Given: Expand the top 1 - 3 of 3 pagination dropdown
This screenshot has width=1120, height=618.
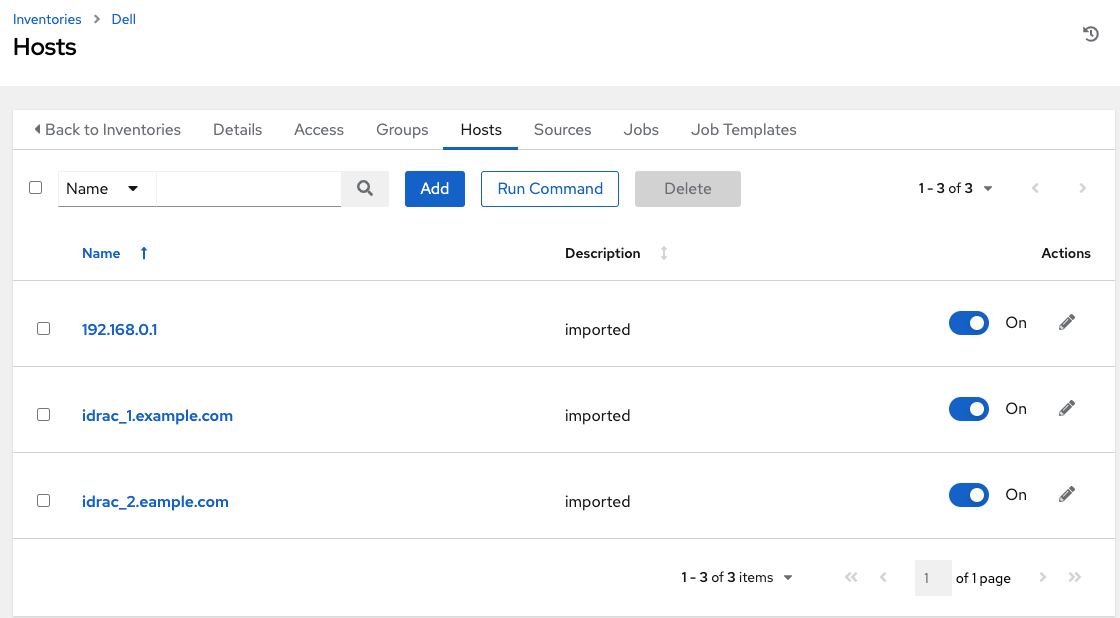Looking at the screenshot, I should pyautogui.click(x=956, y=188).
